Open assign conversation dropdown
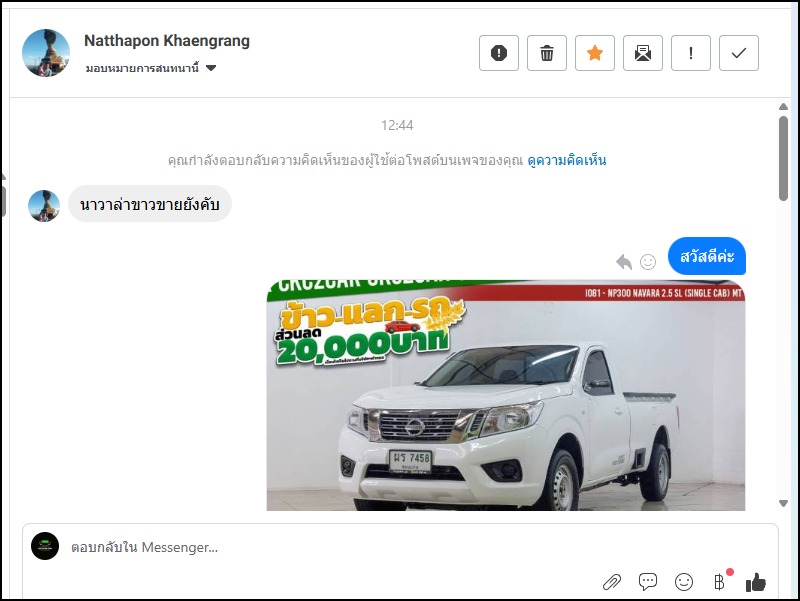The image size is (800, 601). (151, 68)
